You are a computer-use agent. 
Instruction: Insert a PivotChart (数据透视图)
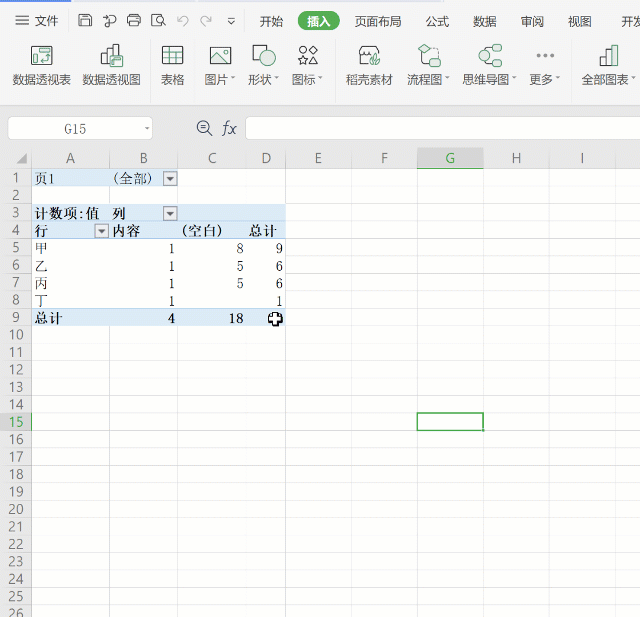(x=111, y=65)
